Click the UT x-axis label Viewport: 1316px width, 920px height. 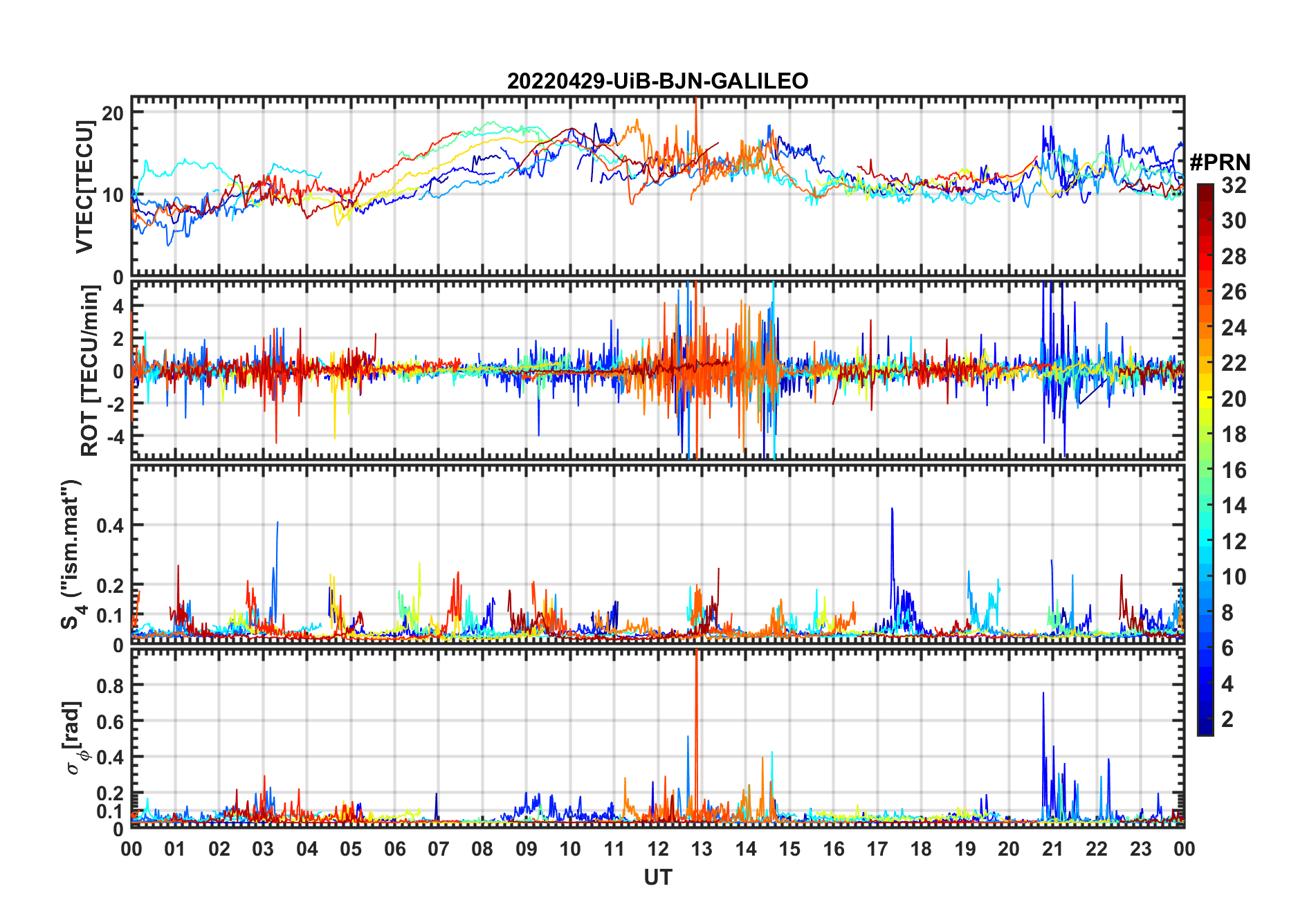pos(657,878)
